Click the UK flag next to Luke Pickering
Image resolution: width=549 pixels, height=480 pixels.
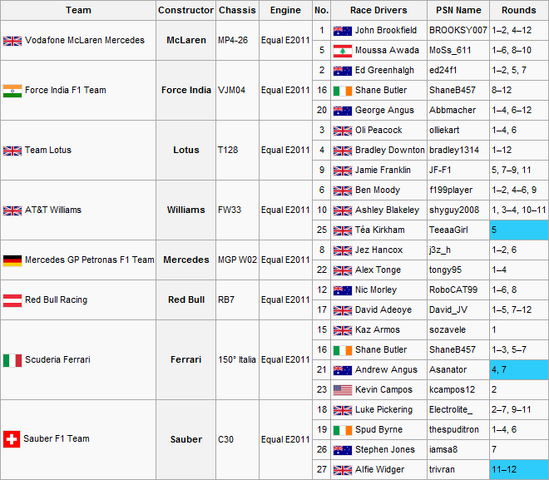click(342, 410)
